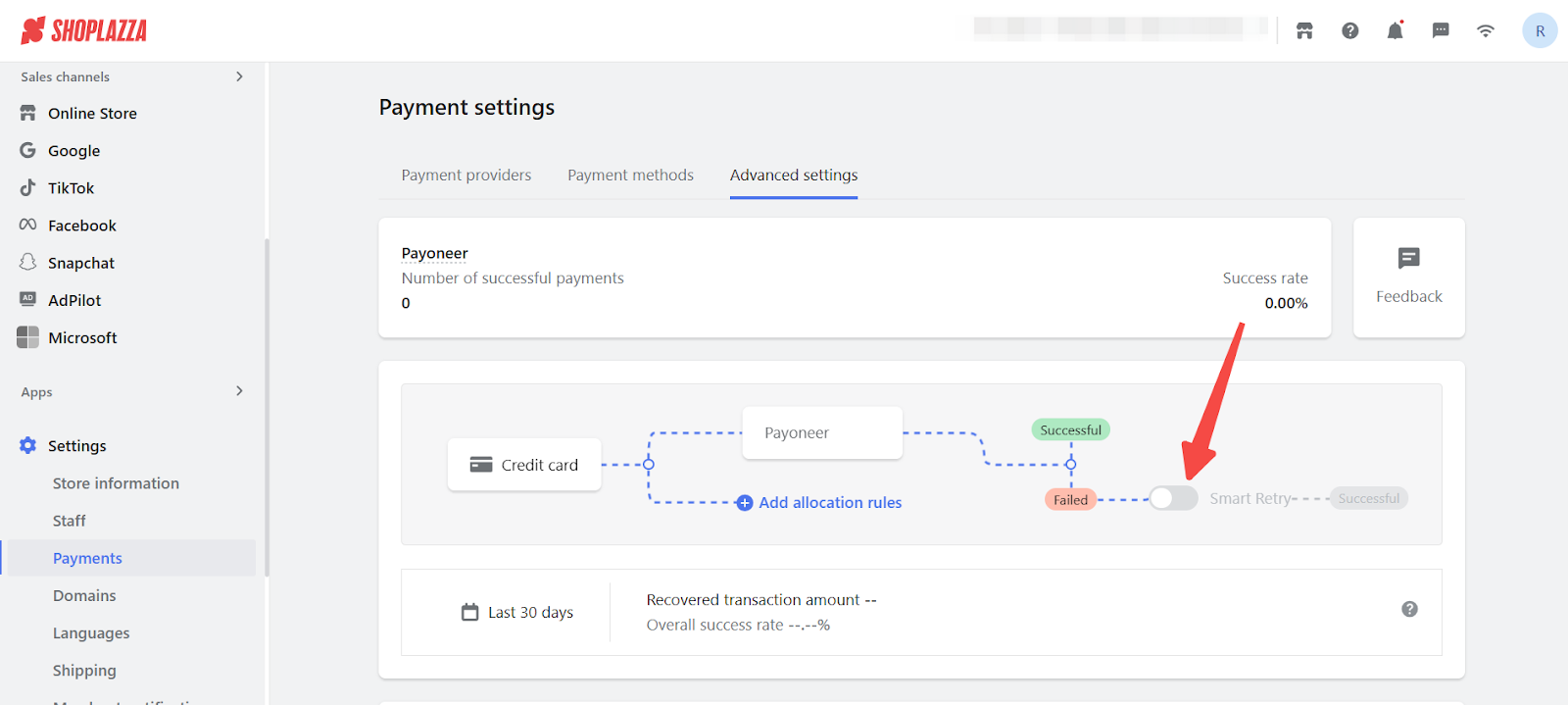Open the Google sales channel

(74, 151)
